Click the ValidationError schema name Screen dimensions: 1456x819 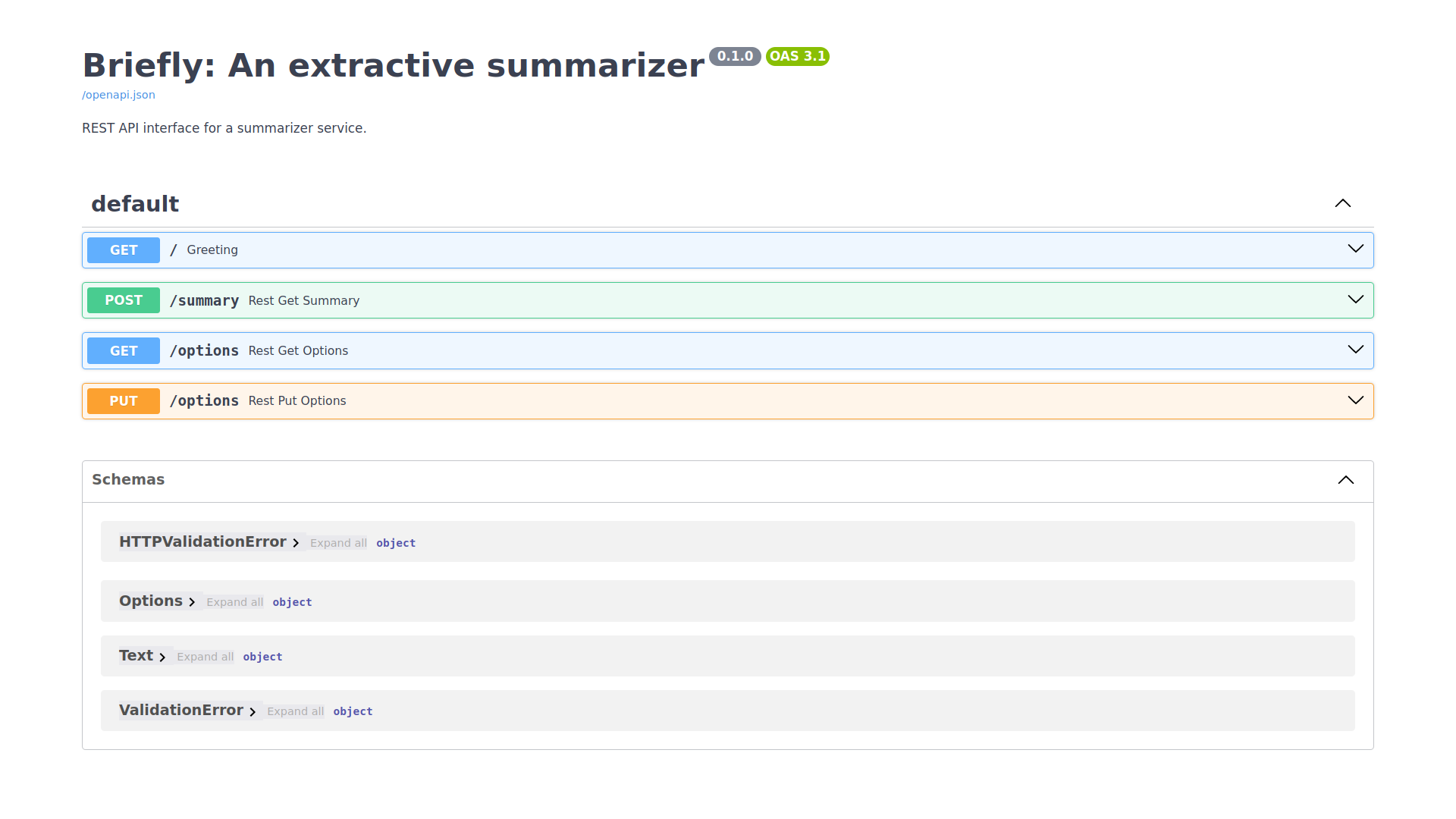click(x=181, y=710)
